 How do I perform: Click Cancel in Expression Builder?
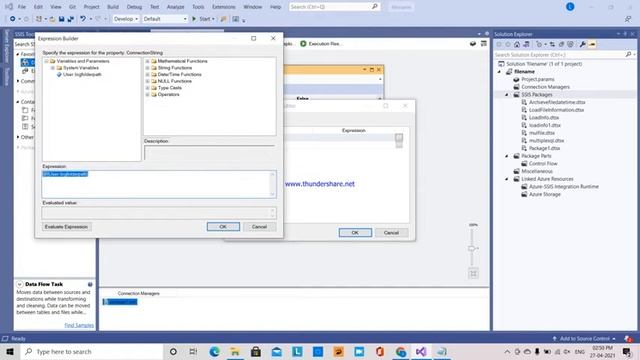[x=259, y=227]
